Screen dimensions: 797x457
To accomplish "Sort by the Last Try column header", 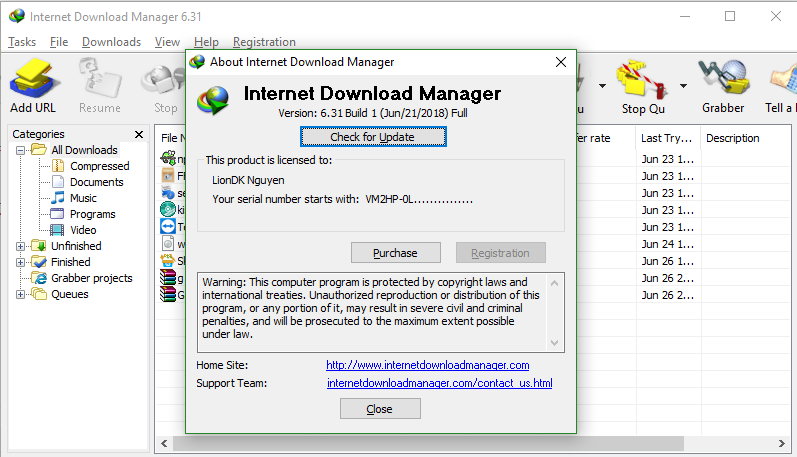I will coord(667,138).
